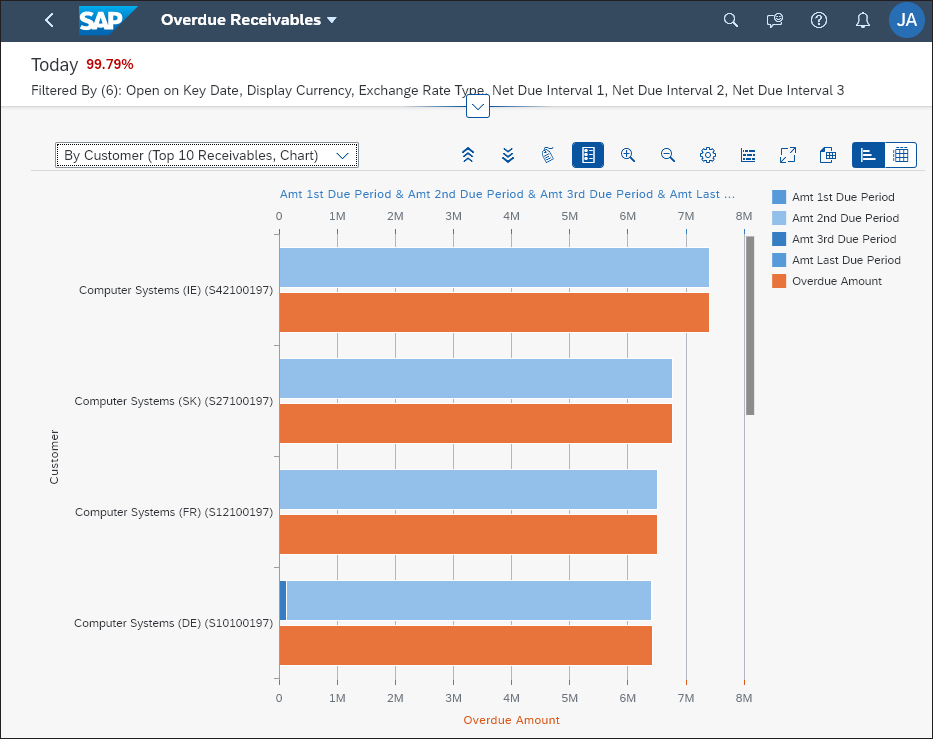Go back with the back arrow

(x=49, y=20)
